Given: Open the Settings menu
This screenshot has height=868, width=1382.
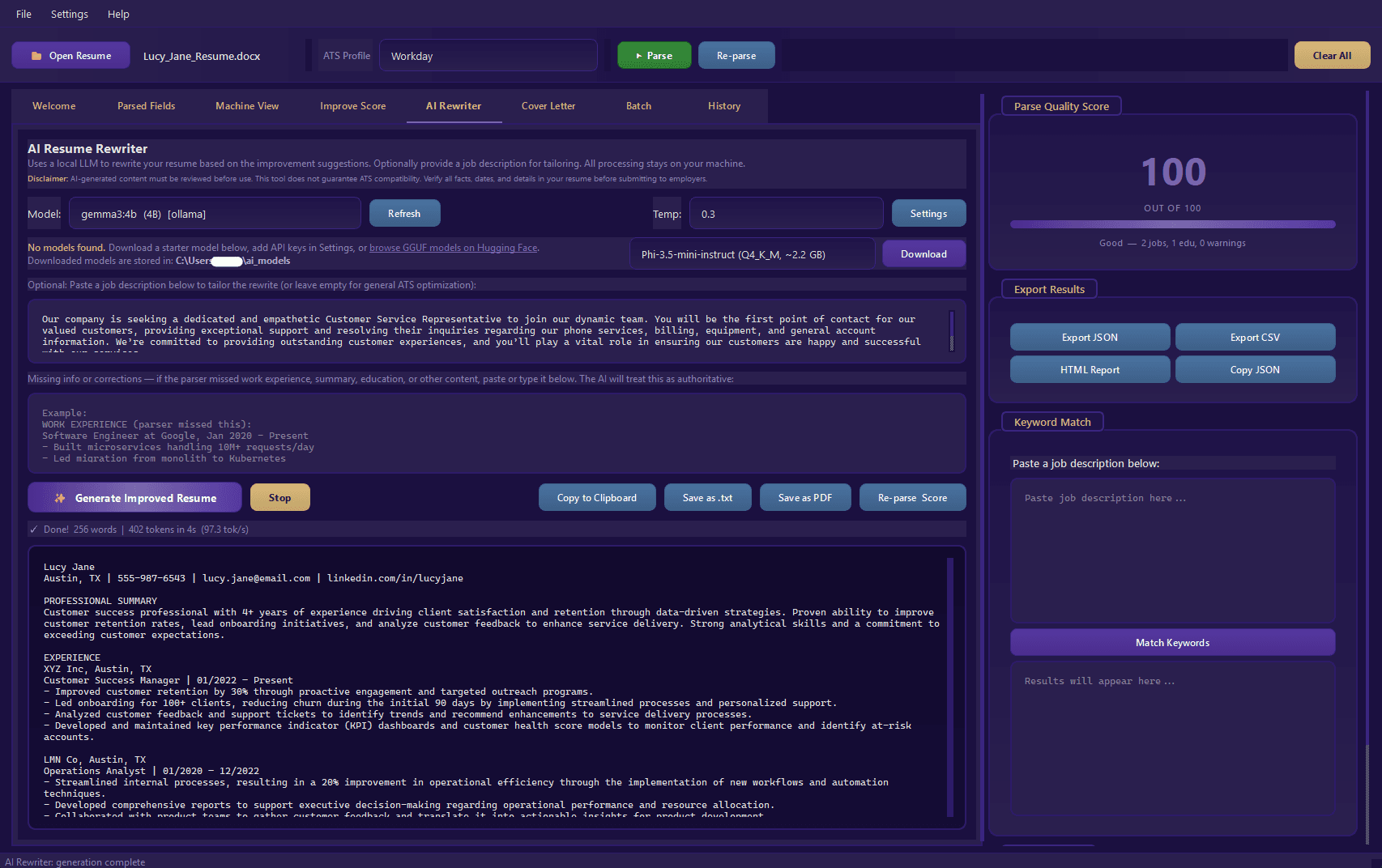Looking at the screenshot, I should point(69,14).
